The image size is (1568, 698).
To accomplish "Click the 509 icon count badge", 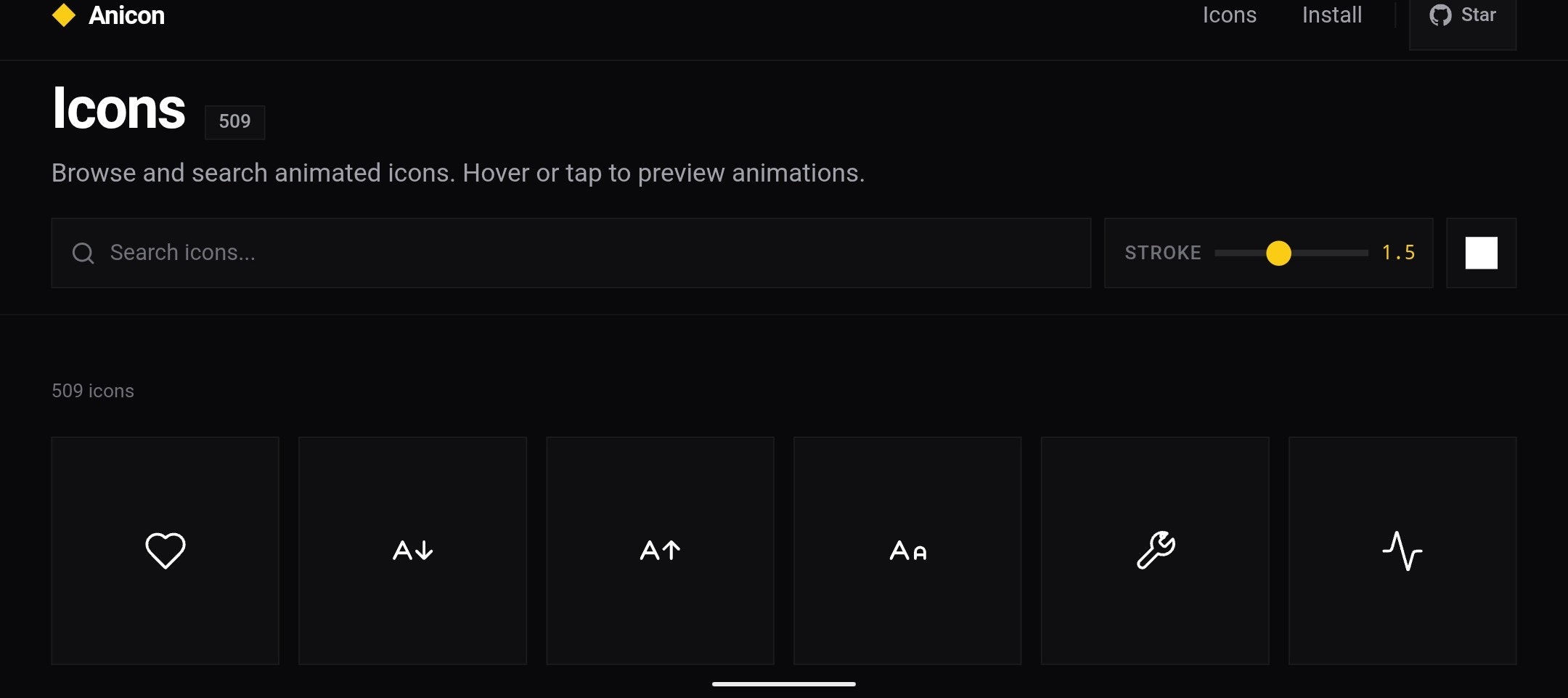I will click(x=234, y=121).
